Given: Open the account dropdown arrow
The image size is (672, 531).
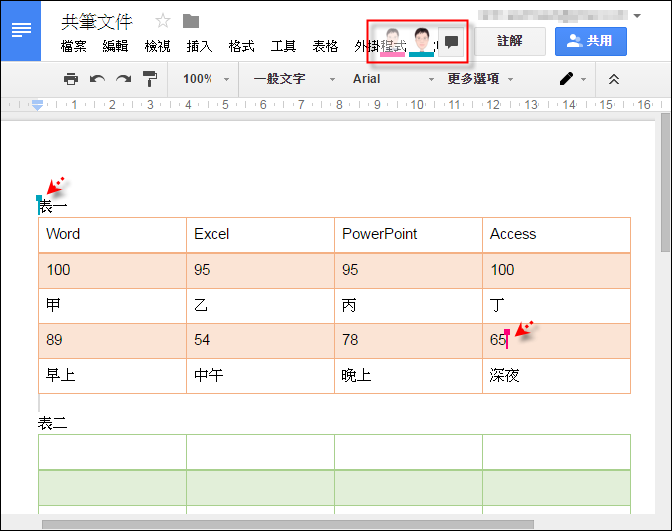Looking at the screenshot, I should (x=637, y=16).
